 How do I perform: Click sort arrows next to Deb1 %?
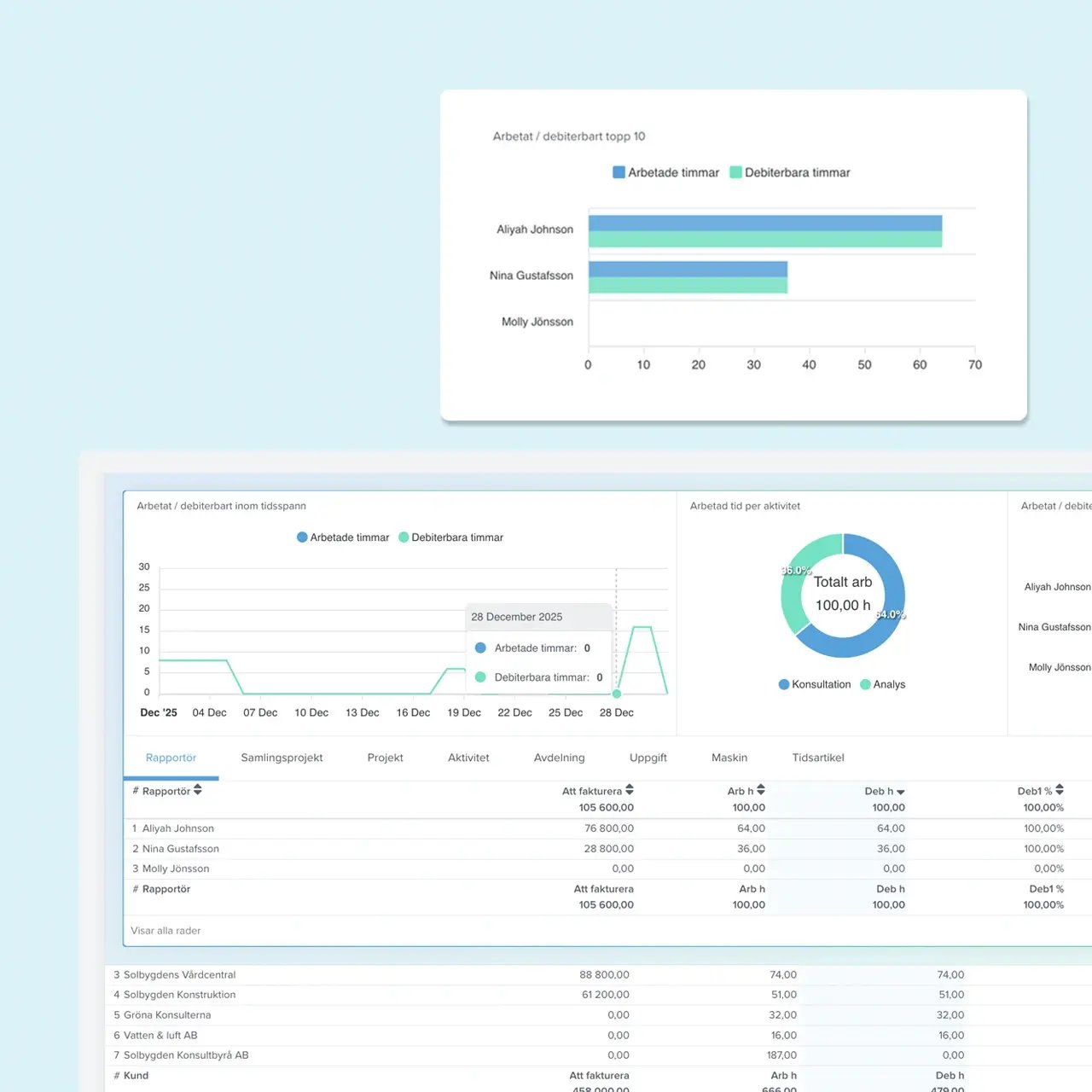1060,790
